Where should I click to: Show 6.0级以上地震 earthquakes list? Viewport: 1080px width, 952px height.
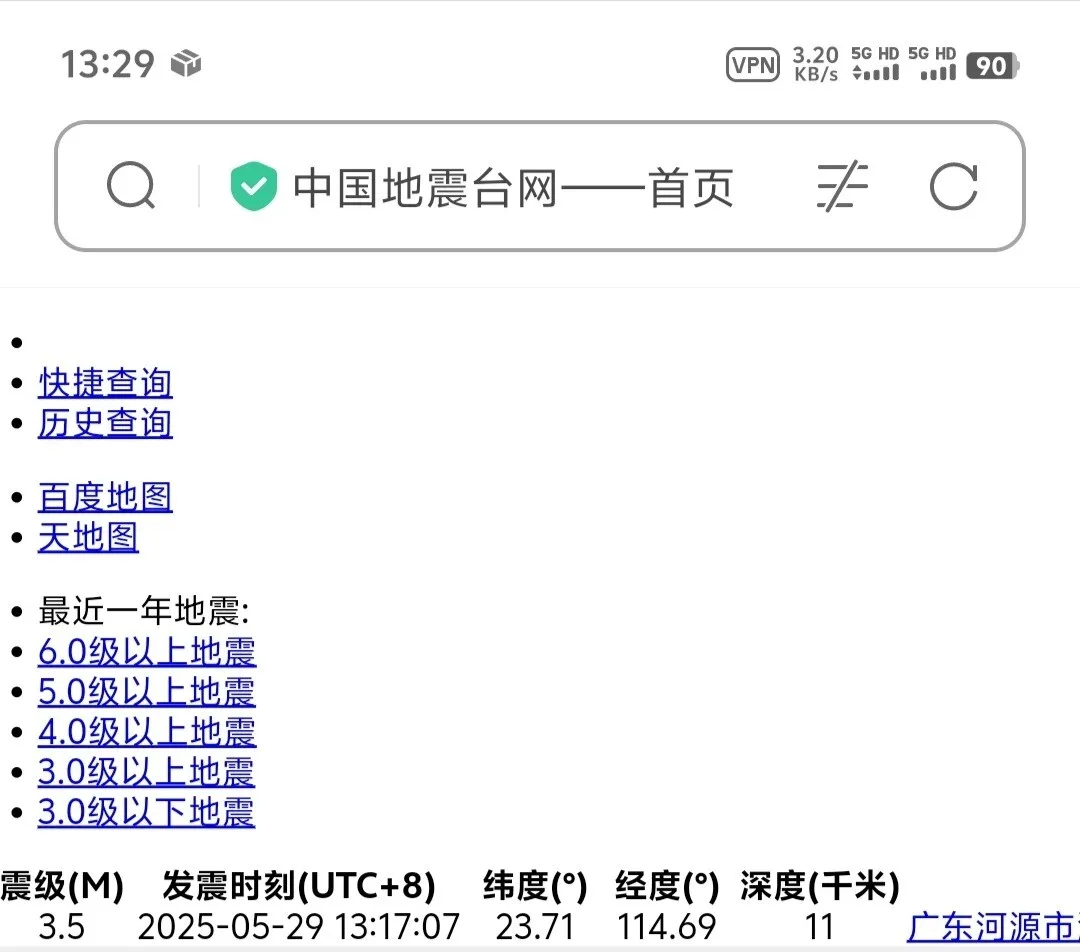[147, 653]
